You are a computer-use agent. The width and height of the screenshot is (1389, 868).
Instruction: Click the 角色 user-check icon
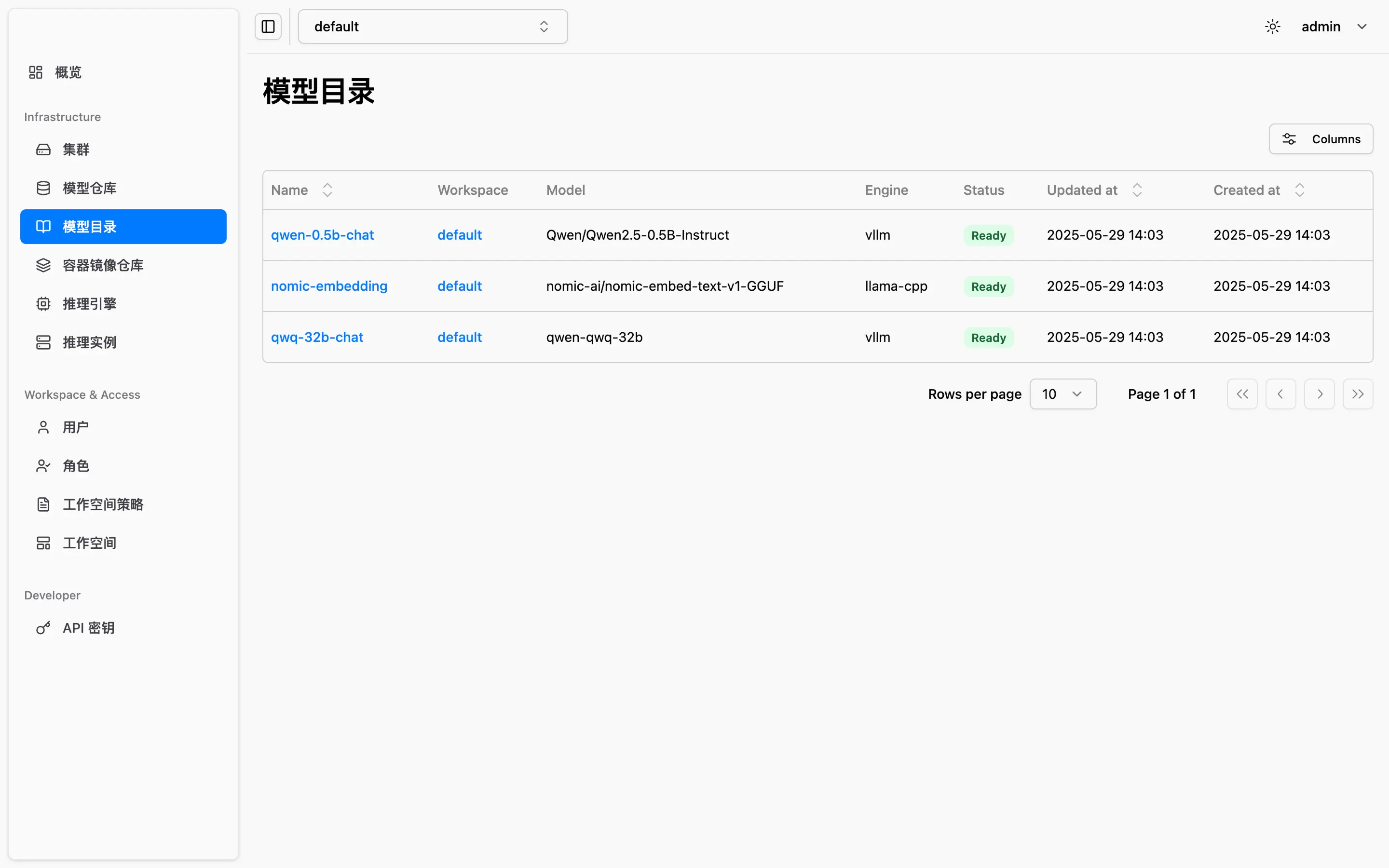click(x=43, y=465)
